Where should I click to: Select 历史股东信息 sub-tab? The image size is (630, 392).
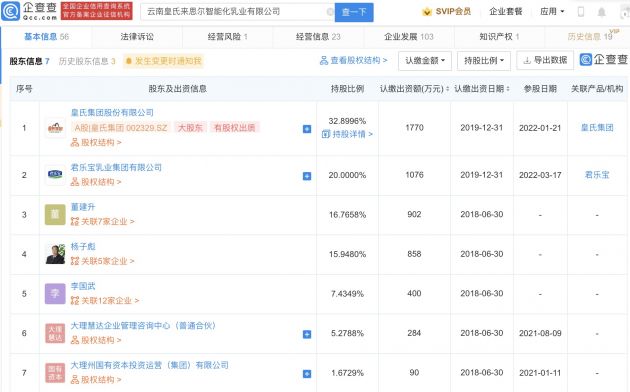[x=87, y=61]
